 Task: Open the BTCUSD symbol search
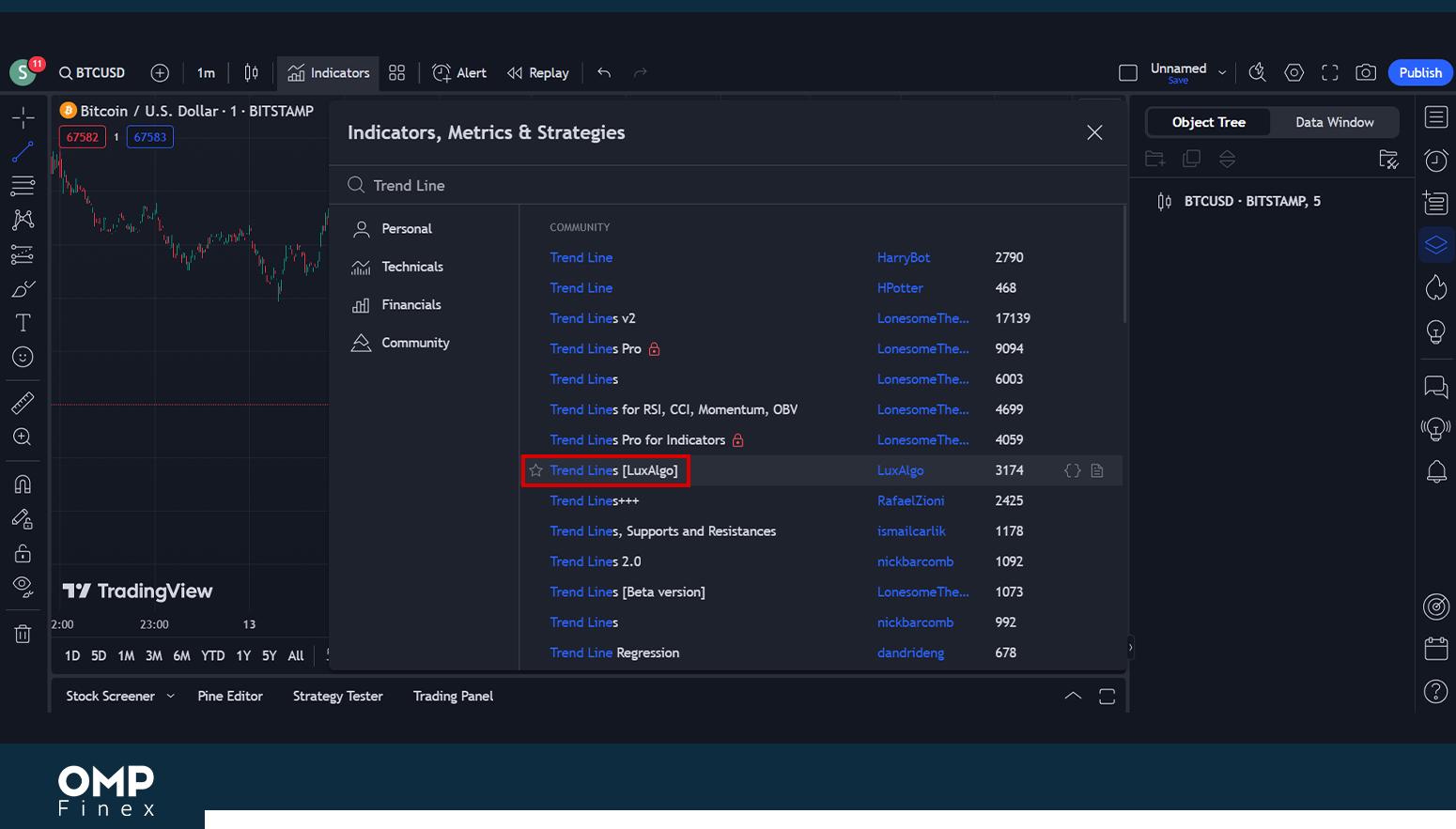(92, 72)
